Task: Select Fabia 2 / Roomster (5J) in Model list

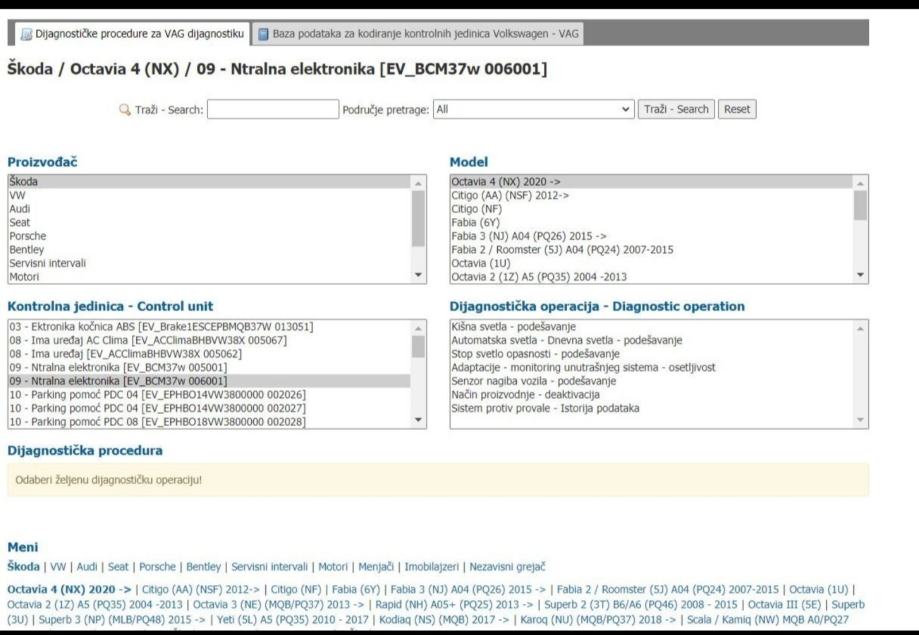Action: click(652, 249)
